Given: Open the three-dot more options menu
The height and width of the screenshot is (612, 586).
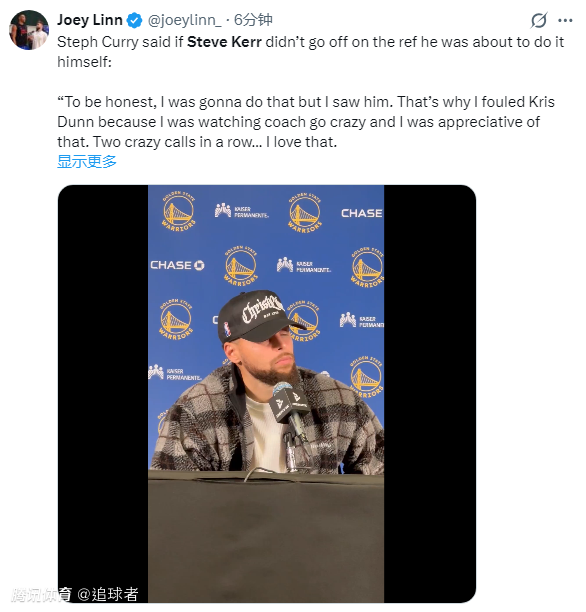Looking at the screenshot, I should [565, 20].
